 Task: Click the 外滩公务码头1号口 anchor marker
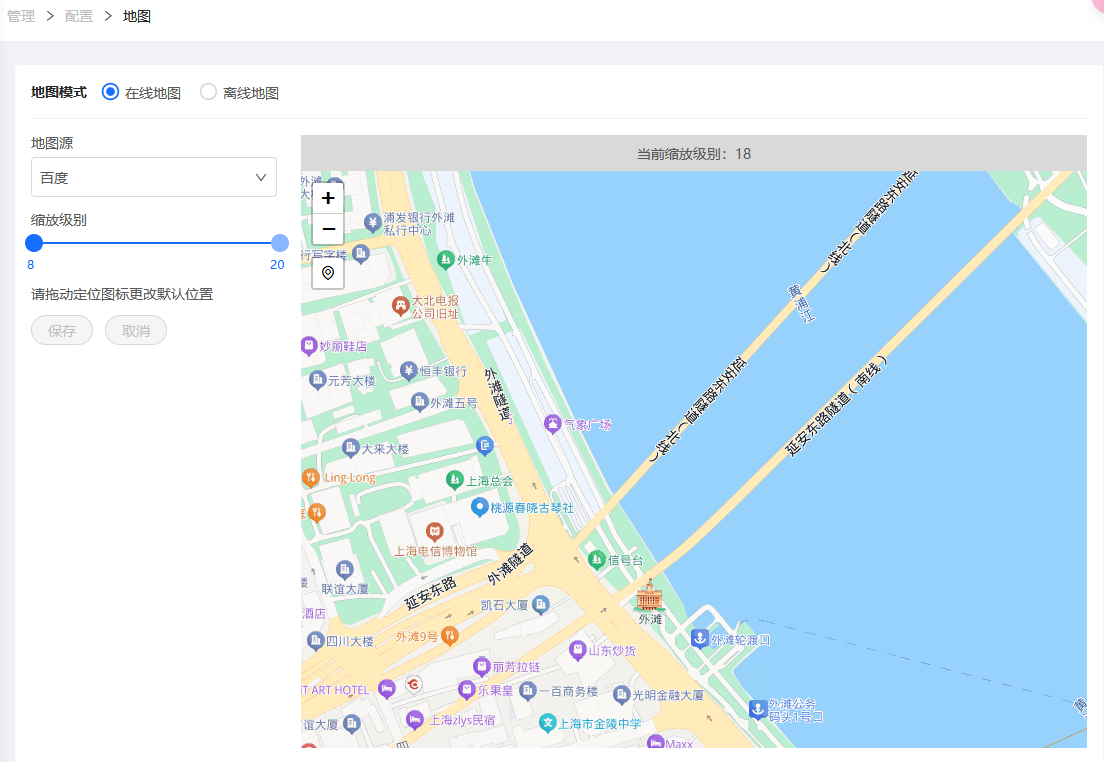(758, 709)
